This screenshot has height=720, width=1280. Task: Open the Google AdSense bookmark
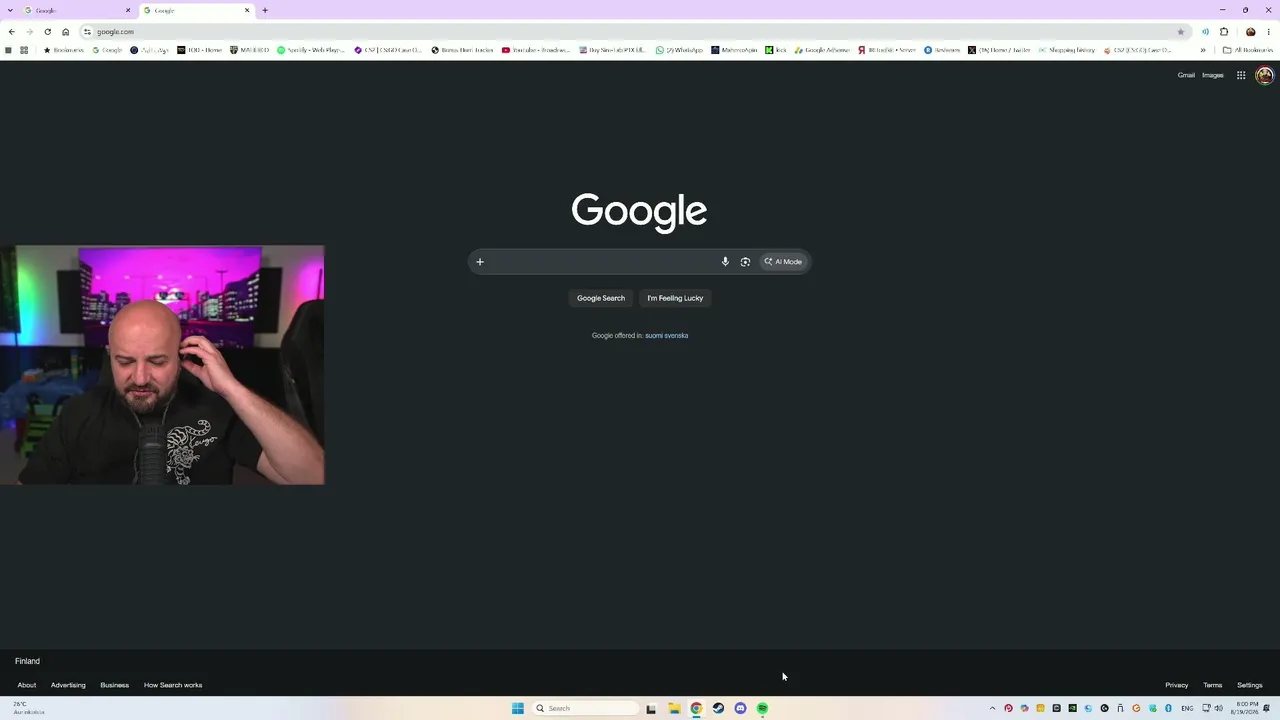pos(822,50)
